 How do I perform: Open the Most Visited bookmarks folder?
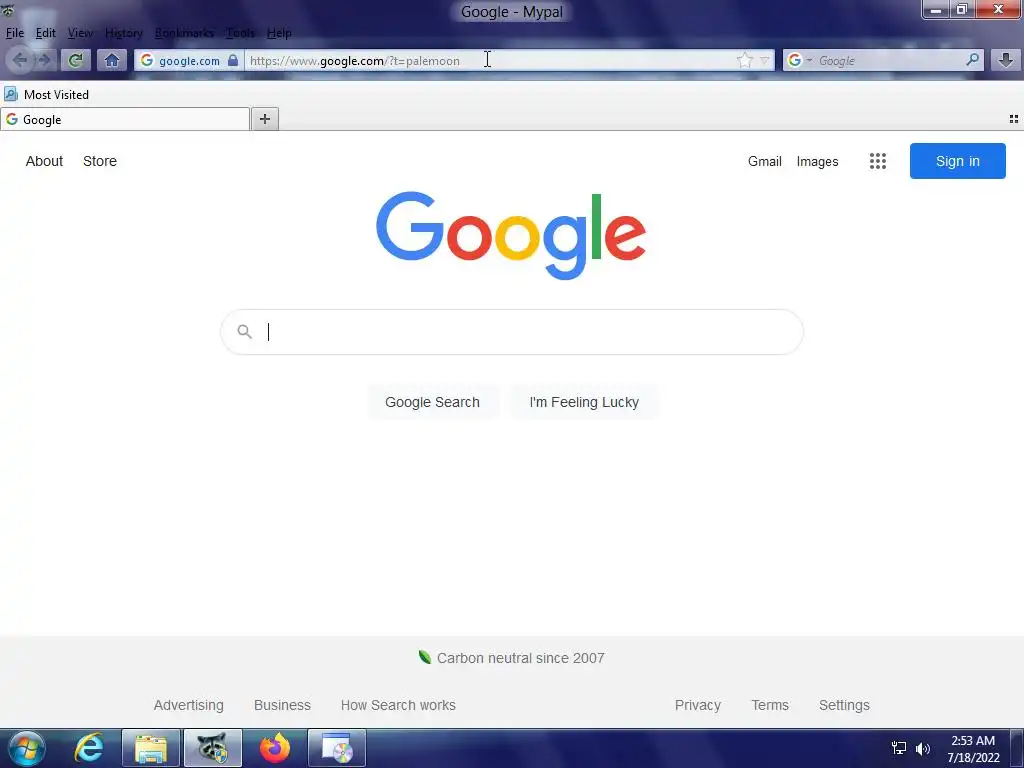(x=46, y=95)
